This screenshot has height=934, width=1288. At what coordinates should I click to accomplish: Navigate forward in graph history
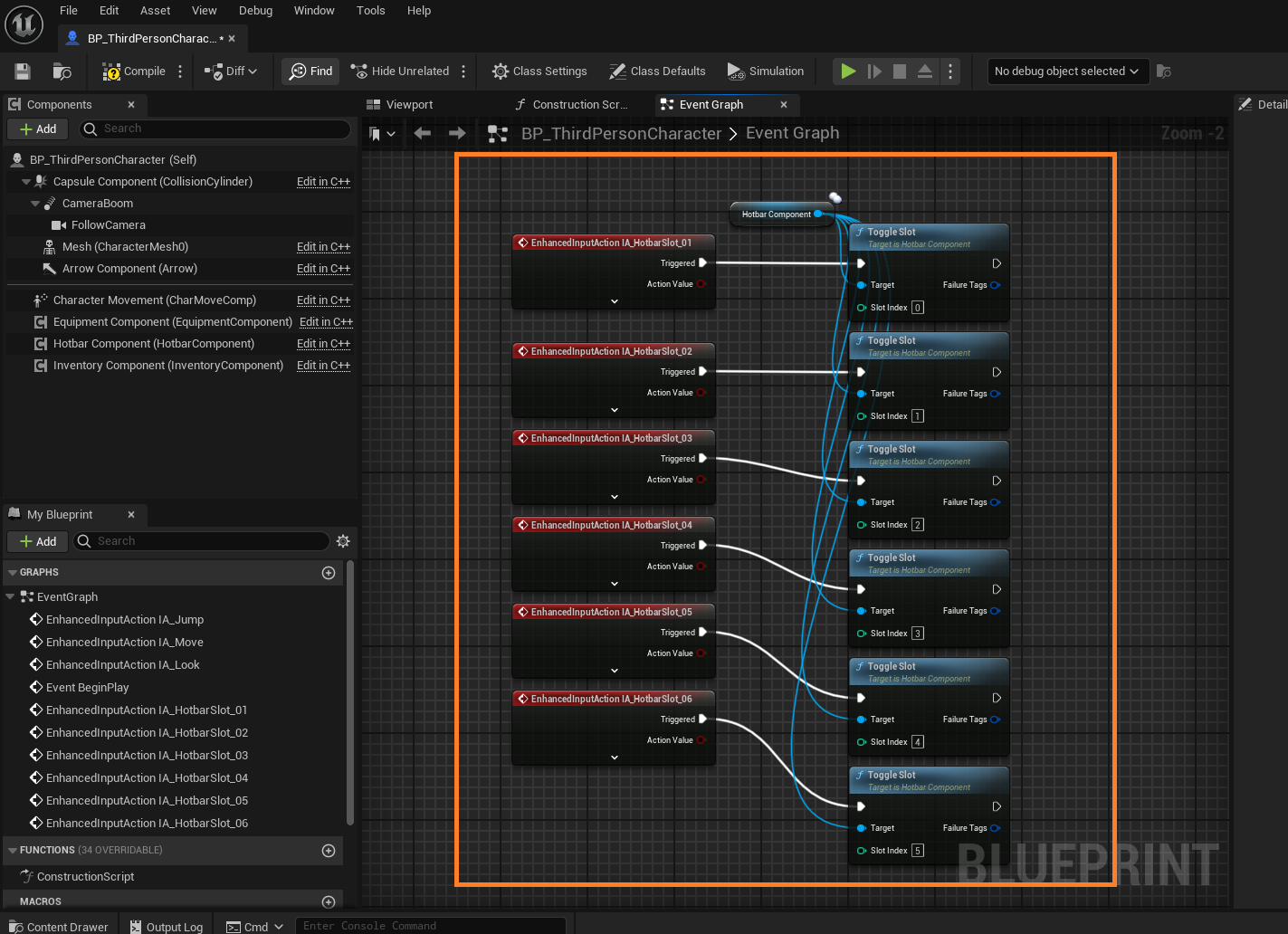(457, 134)
